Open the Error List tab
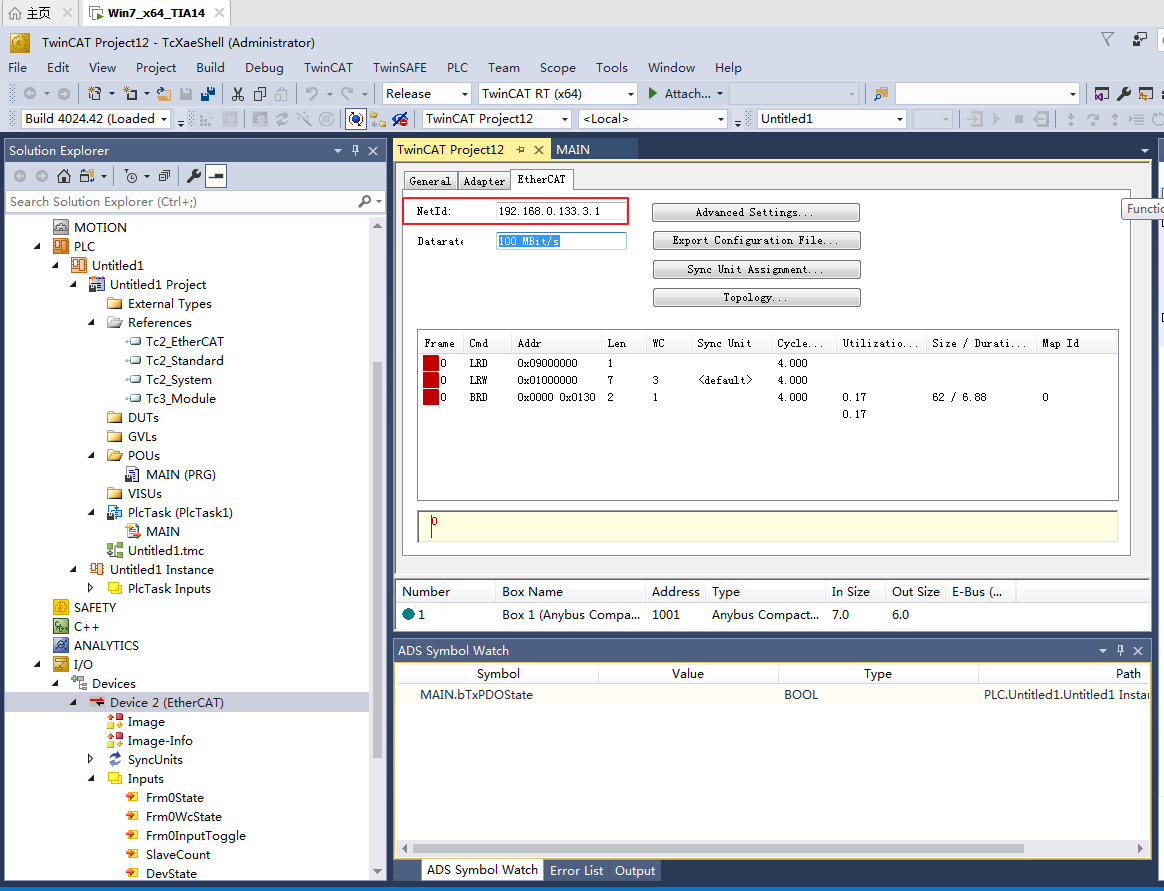Image resolution: width=1164 pixels, height=891 pixels. click(x=576, y=870)
